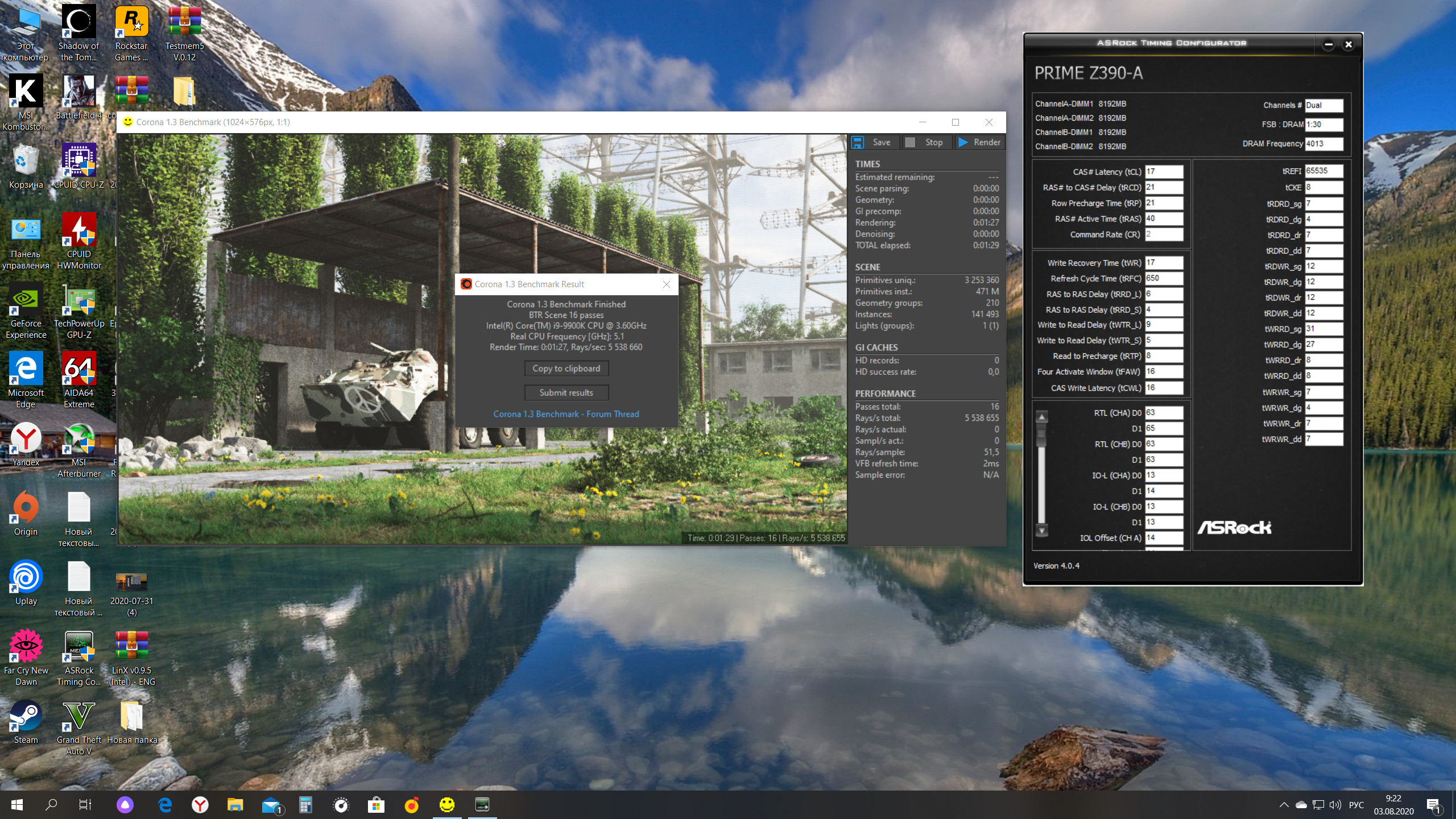Open the Corona 1.3 Benchmark Forum Thread link
Image resolution: width=1456 pixels, height=819 pixels.
(x=566, y=414)
